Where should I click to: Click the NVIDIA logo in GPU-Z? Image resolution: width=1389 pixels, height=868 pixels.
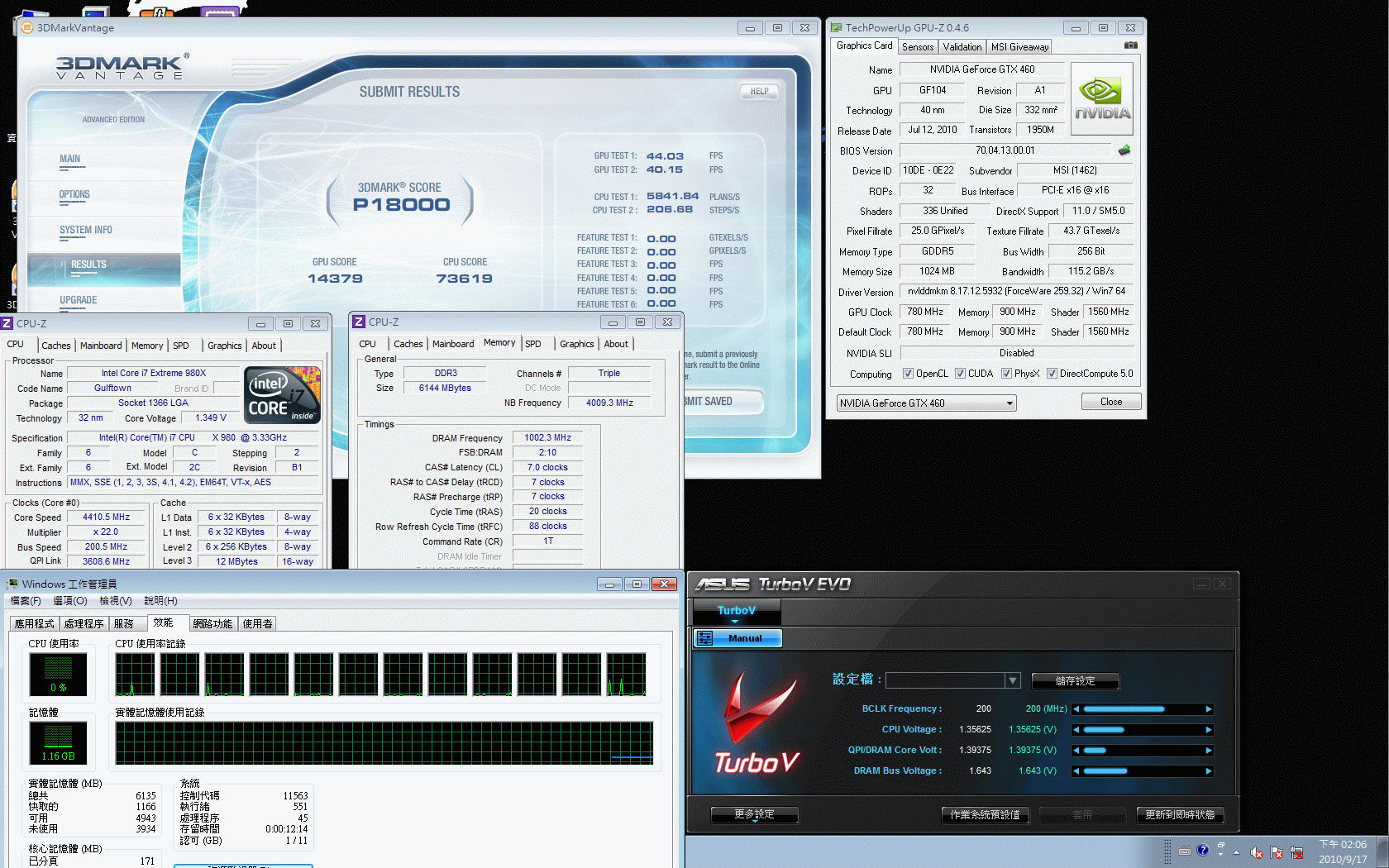1102,98
